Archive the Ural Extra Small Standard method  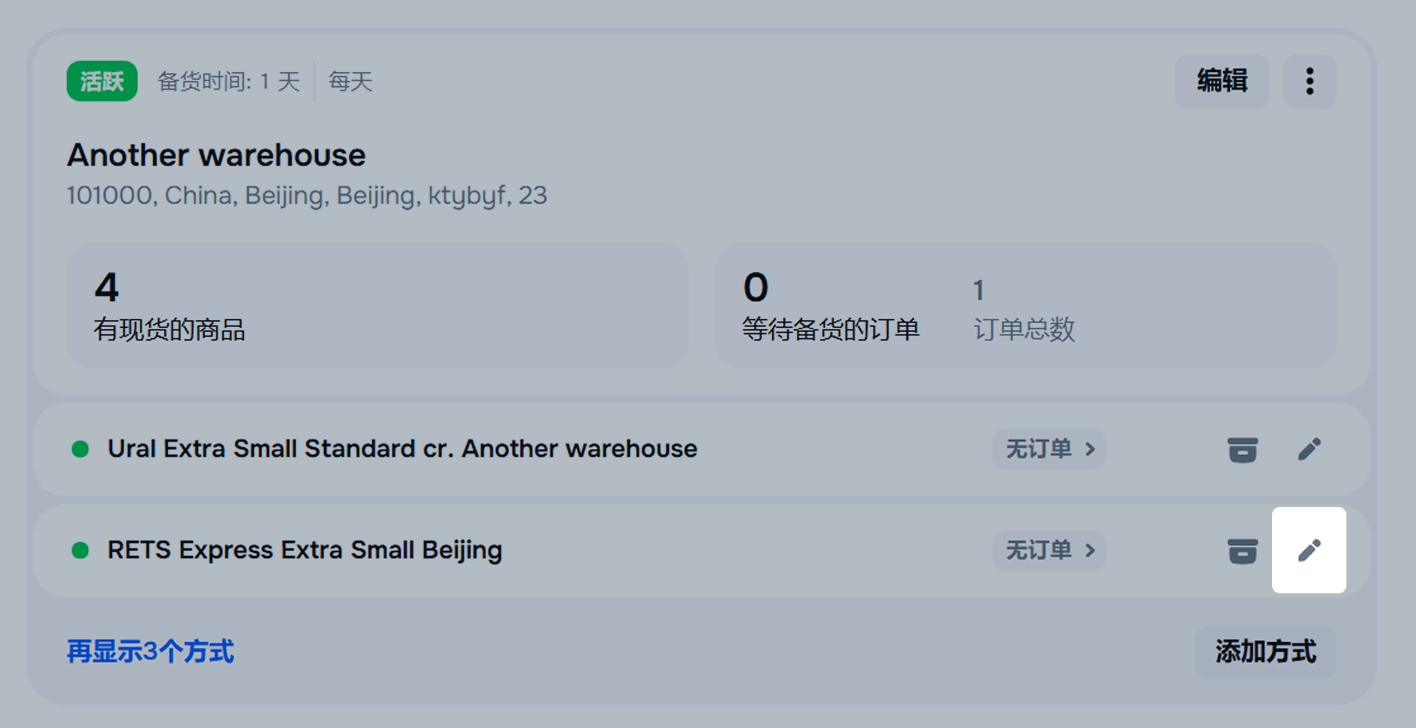1242,450
